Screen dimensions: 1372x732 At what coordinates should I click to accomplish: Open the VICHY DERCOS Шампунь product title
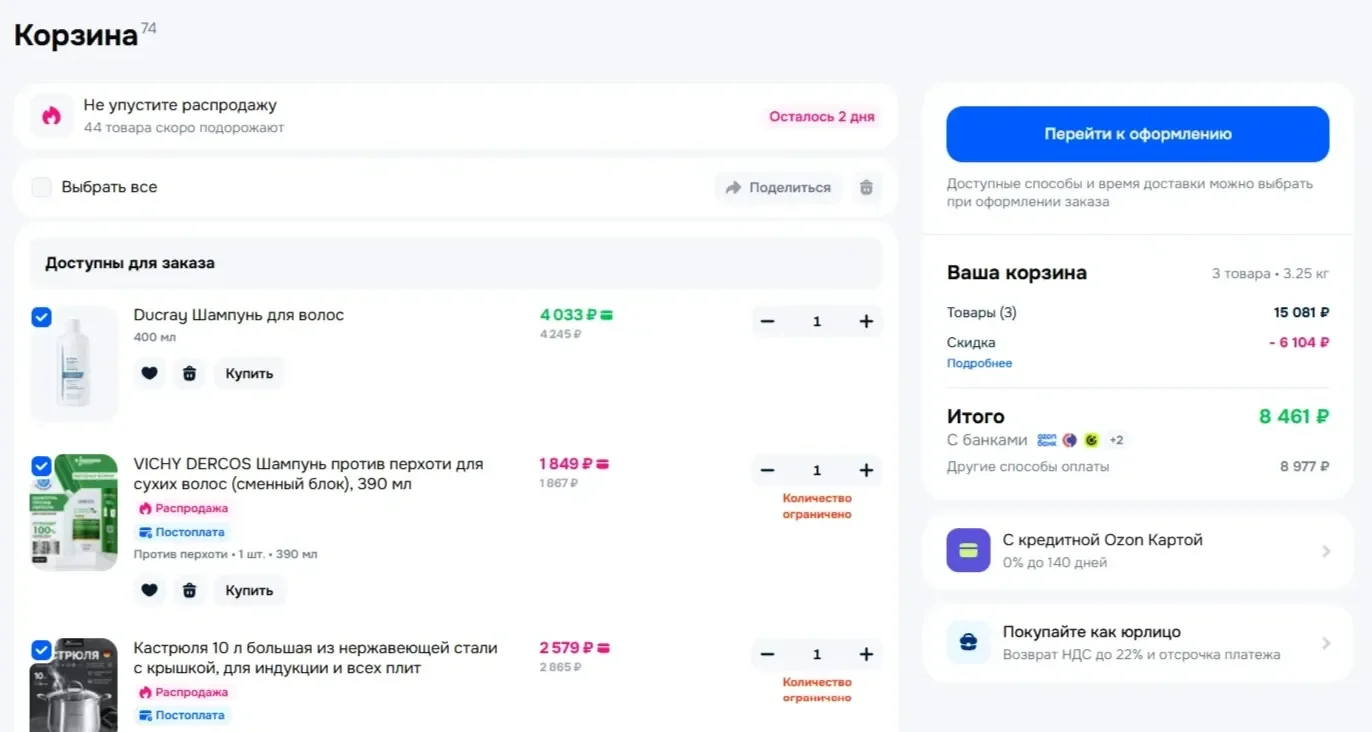point(308,474)
